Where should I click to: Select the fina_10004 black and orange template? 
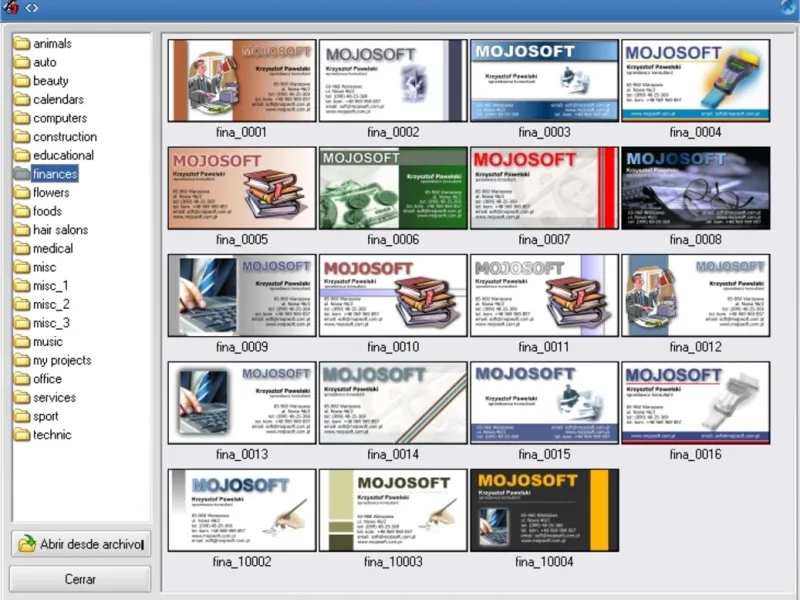544,510
